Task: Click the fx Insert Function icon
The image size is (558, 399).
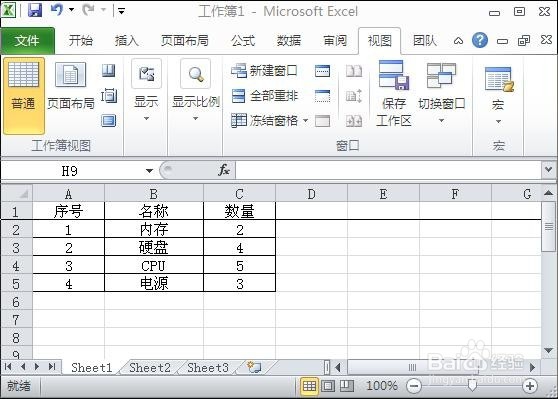Action: (x=224, y=170)
